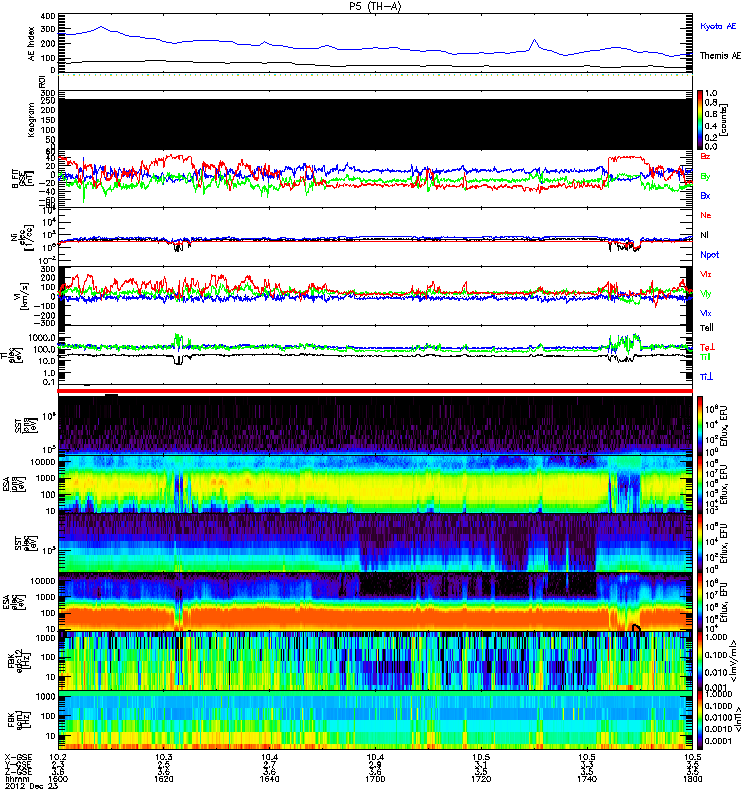Image resolution: width=750 pixels, height=800 pixels.
Task: Select the red Vix legend label
Action: point(705,274)
